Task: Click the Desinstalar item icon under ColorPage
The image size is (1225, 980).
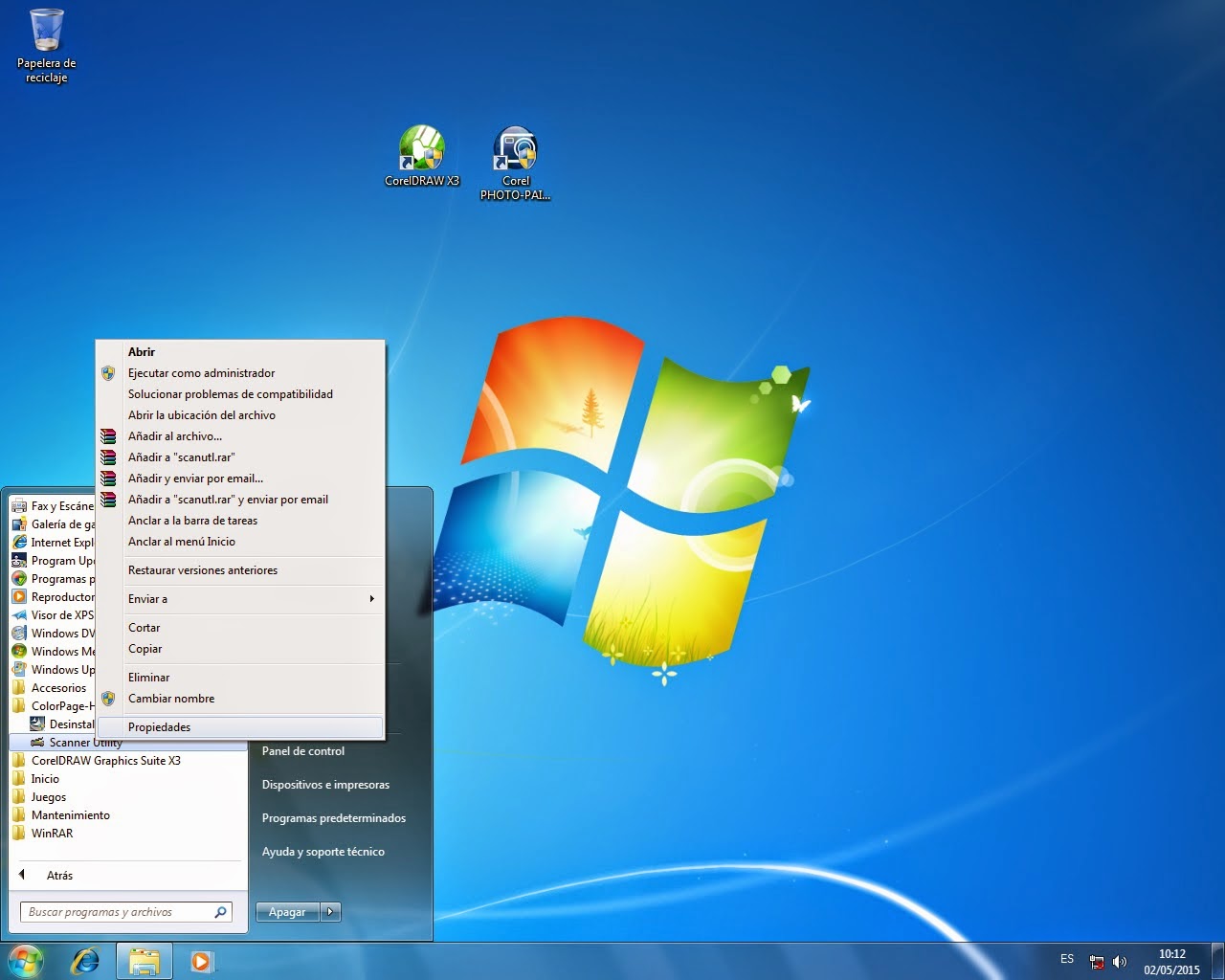Action: [37, 724]
